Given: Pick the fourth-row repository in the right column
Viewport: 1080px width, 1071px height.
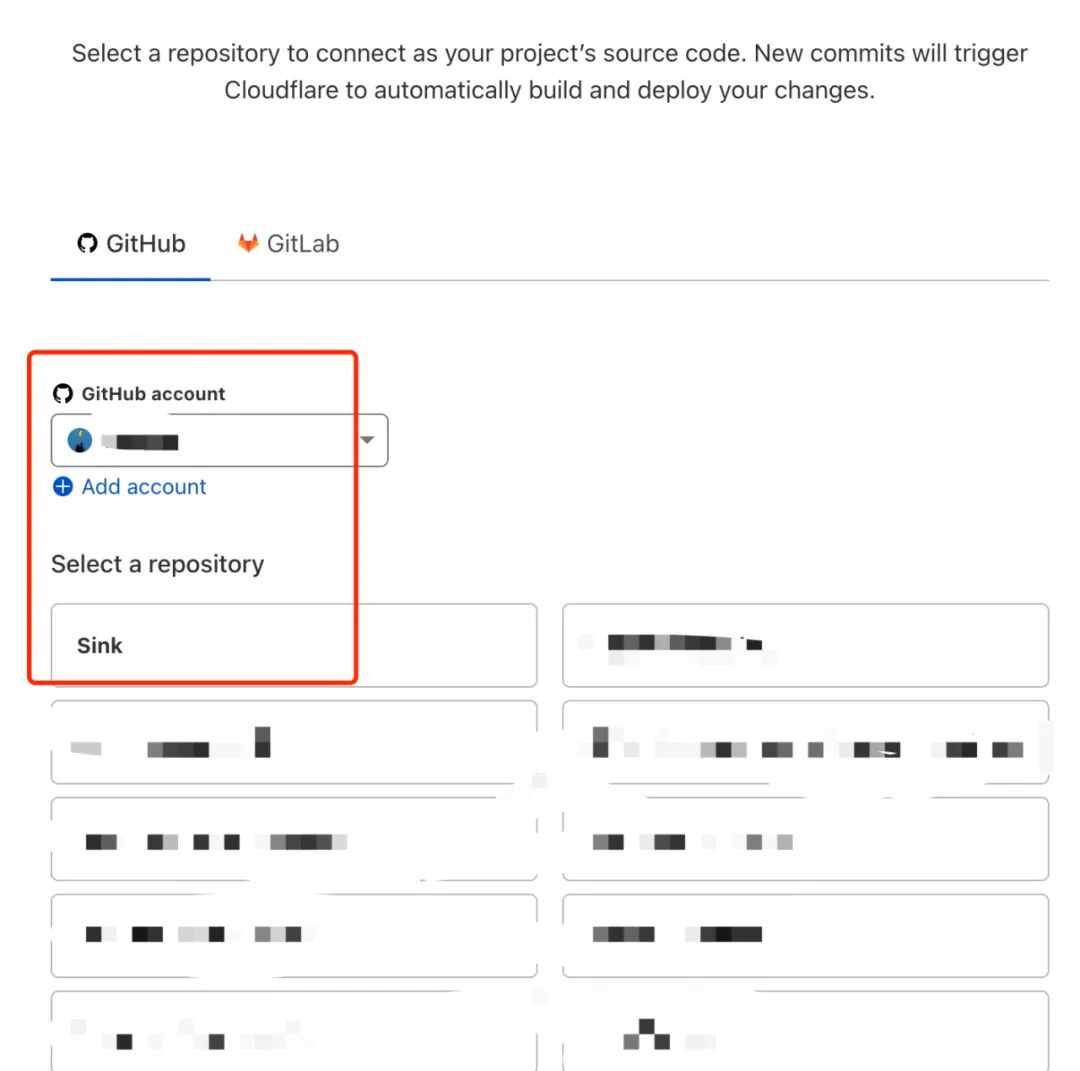Looking at the screenshot, I should pyautogui.click(x=805, y=935).
